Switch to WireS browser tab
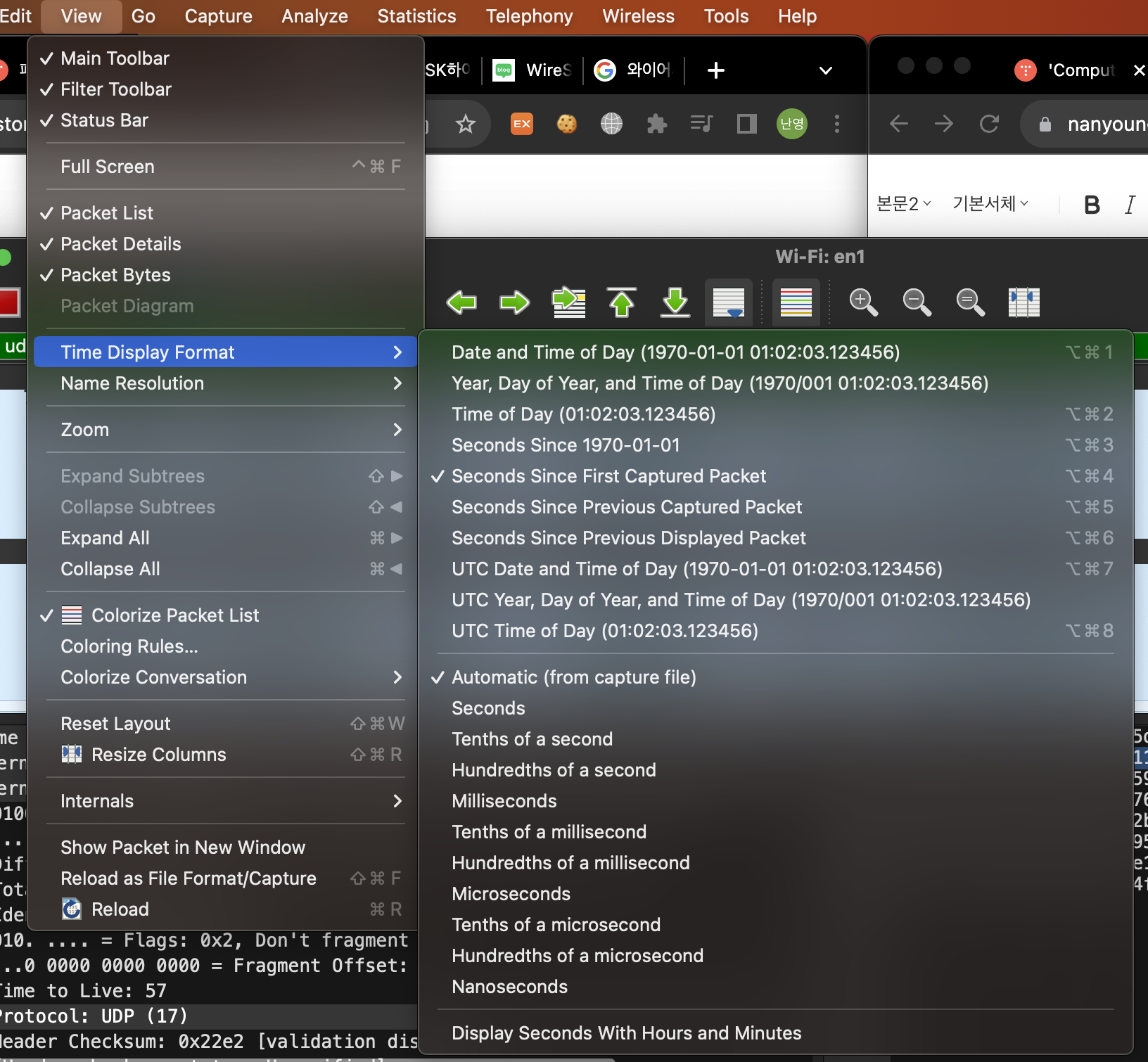The height and width of the screenshot is (1062, 1148). pyautogui.click(x=532, y=70)
